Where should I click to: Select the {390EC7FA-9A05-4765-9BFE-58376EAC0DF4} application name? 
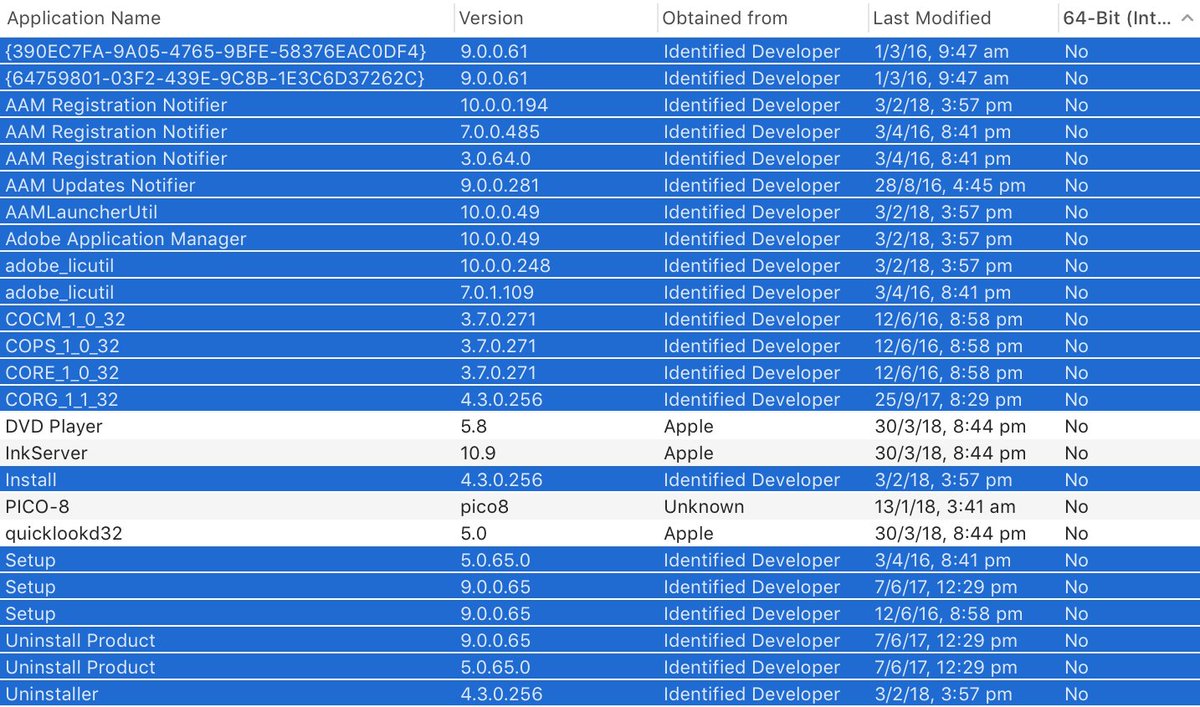[x=216, y=51]
